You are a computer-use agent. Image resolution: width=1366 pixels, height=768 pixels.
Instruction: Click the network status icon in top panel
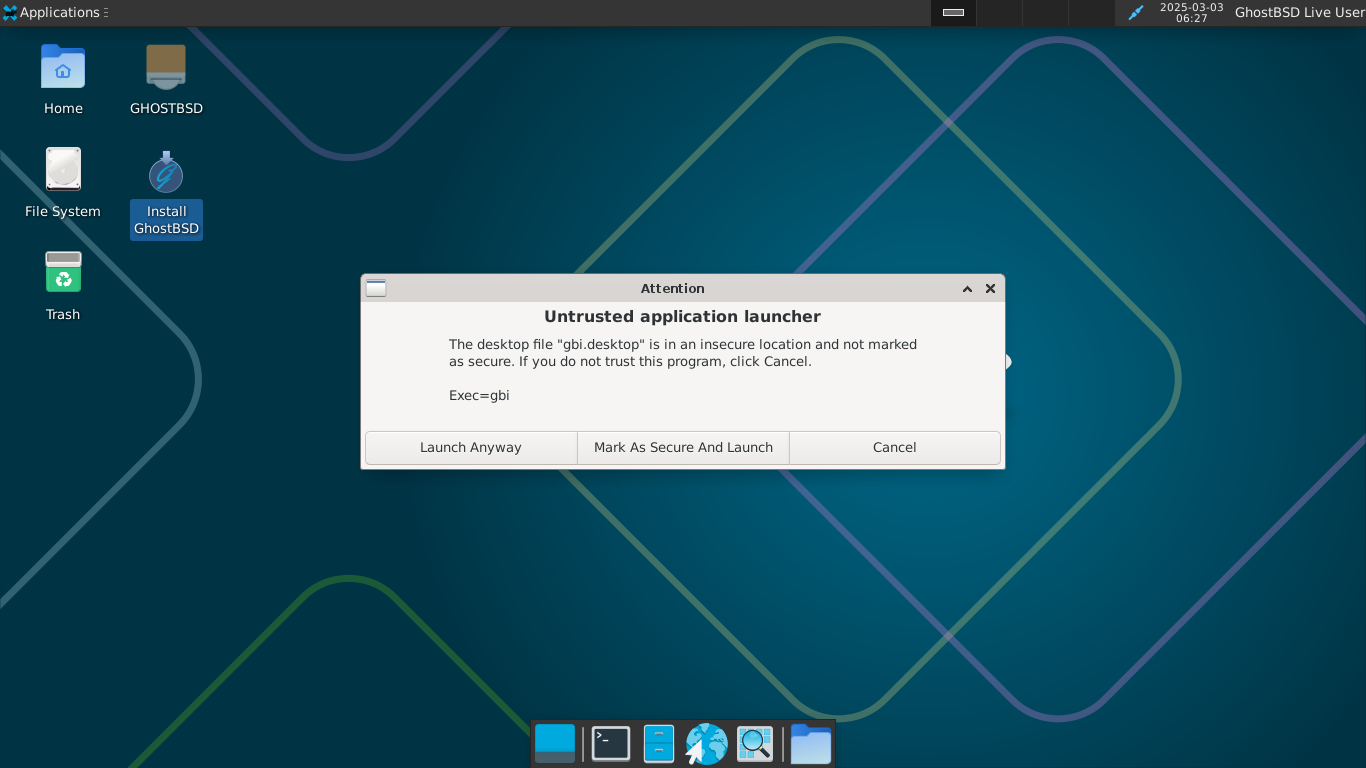1135,13
